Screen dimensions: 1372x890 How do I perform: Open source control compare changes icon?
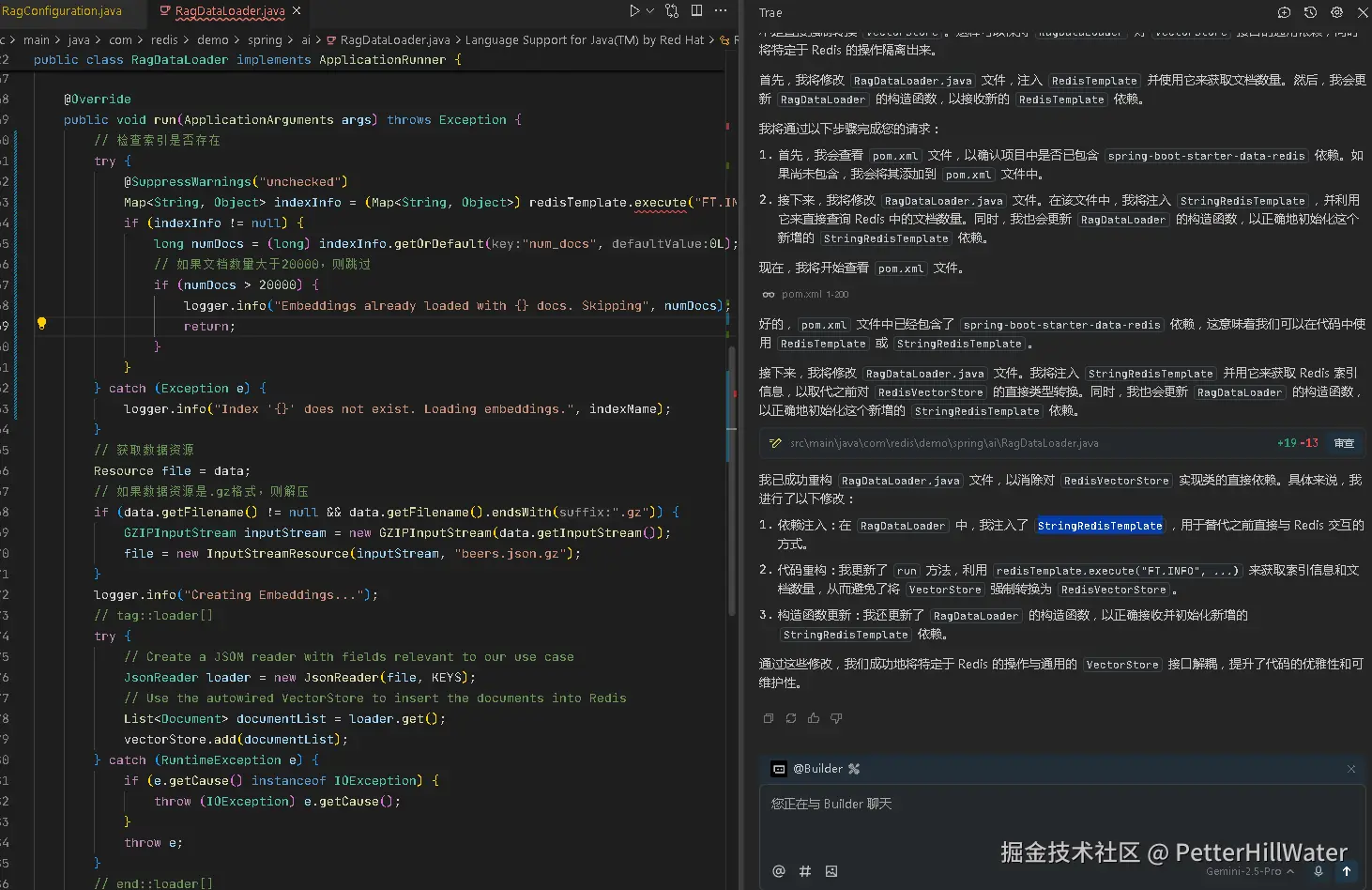coord(672,11)
